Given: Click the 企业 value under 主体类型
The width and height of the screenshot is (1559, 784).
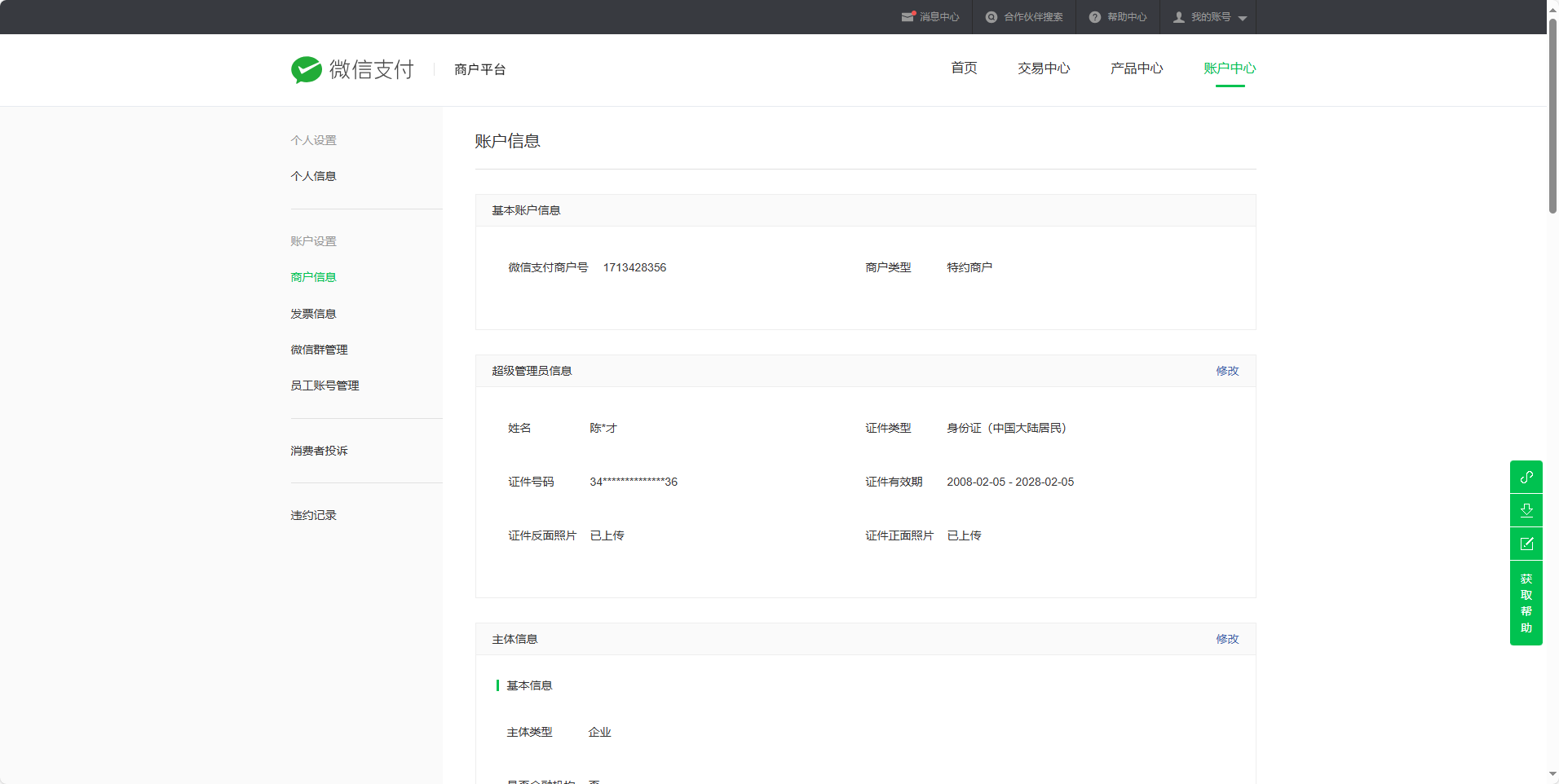Looking at the screenshot, I should [599, 732].
